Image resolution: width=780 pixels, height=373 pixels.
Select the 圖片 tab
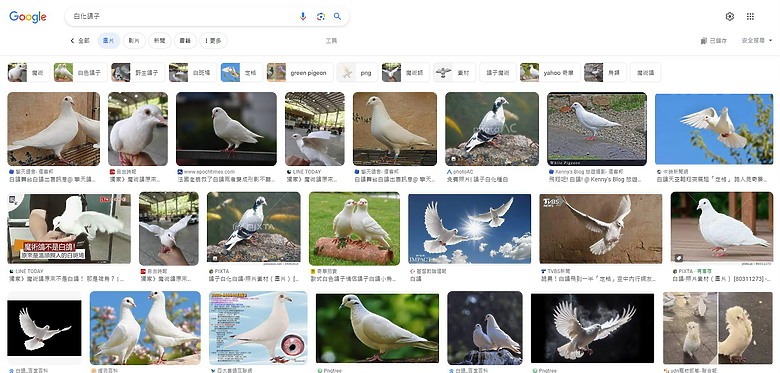pos(108,41)
